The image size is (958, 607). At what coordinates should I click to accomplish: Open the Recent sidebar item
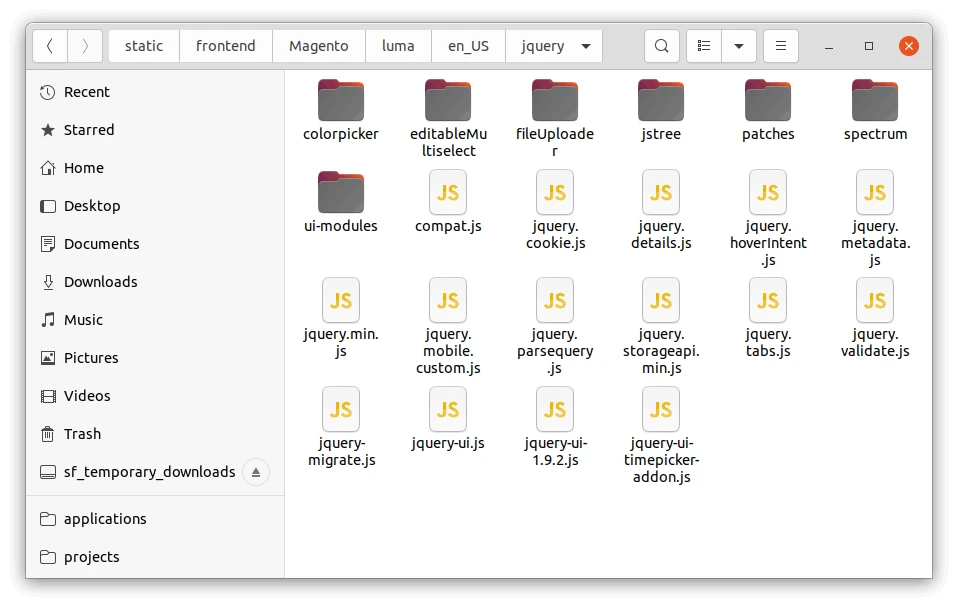point(86,92)
